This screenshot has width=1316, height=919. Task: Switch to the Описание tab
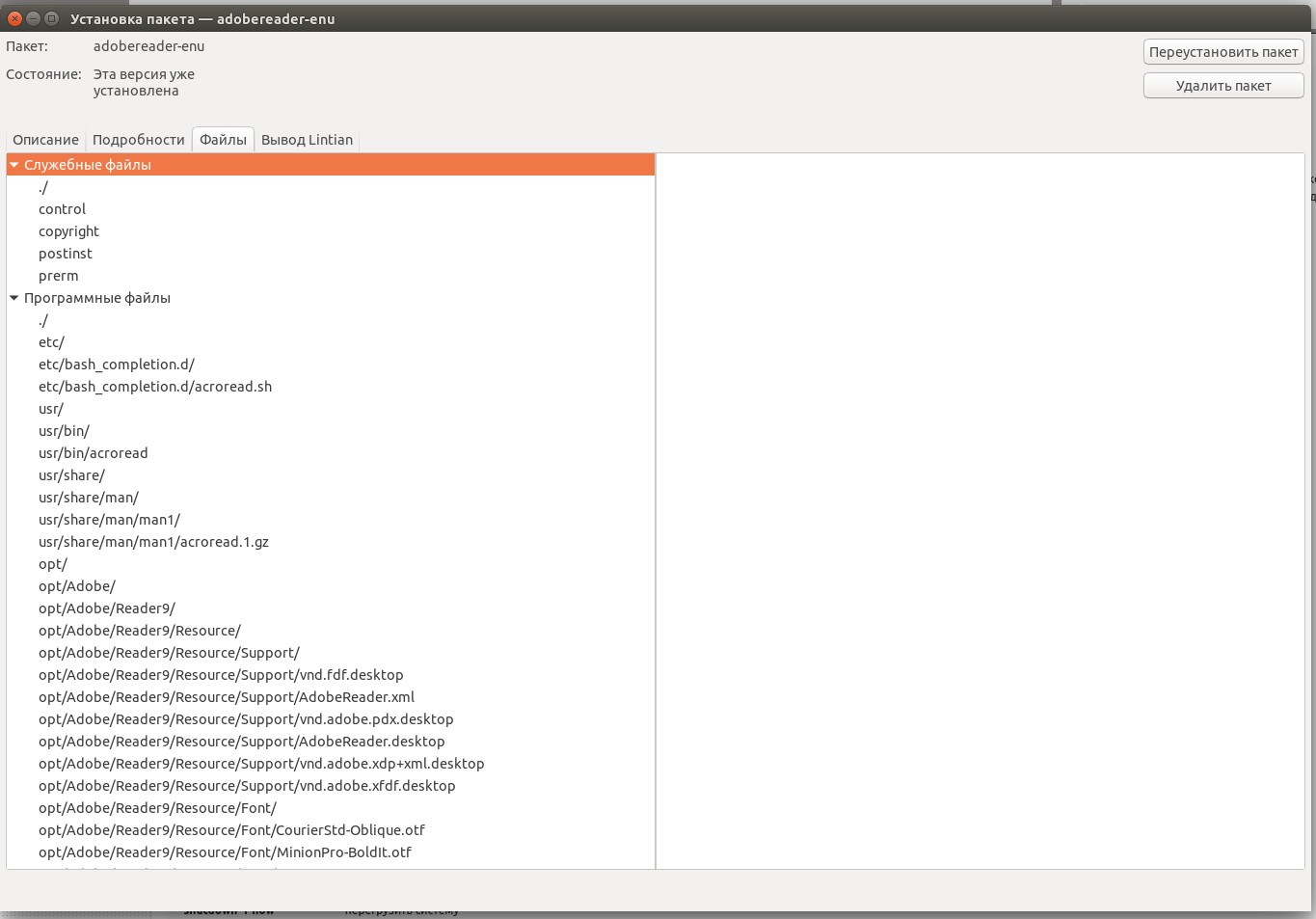(45, 140)
